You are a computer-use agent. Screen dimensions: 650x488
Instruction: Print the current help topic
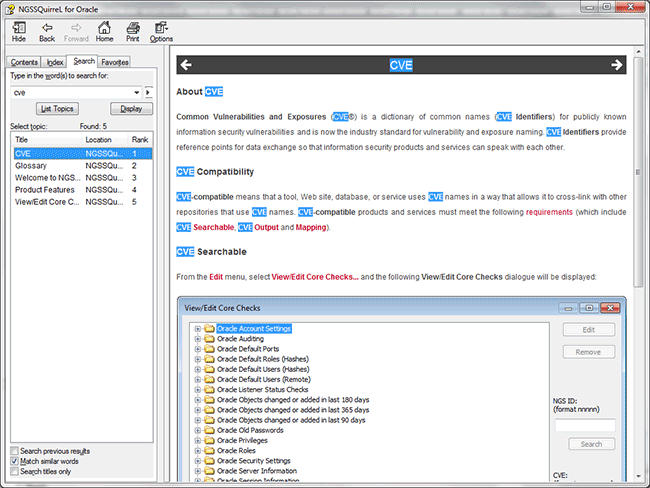[x=133, y=32]
